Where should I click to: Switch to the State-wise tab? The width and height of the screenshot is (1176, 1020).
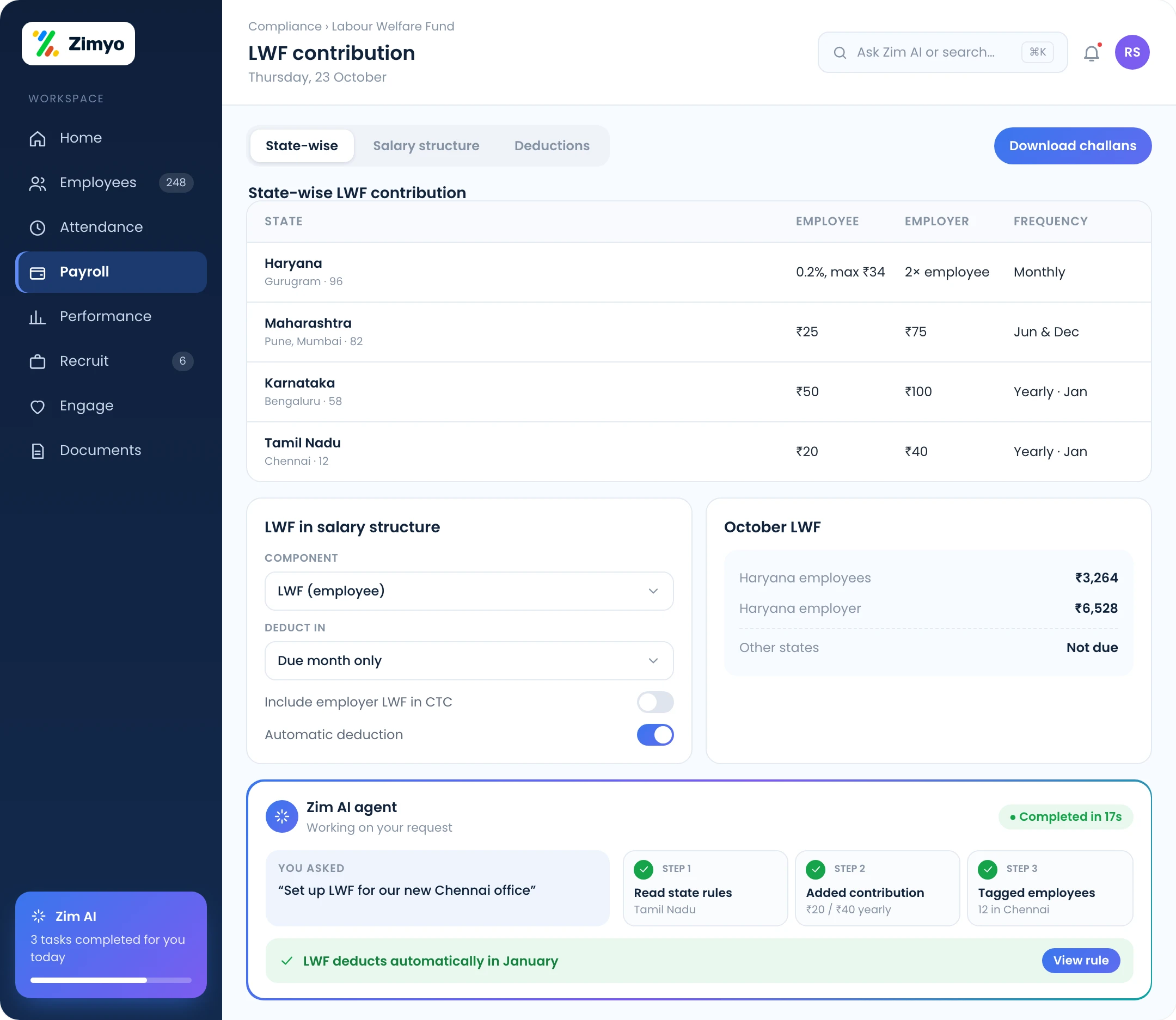tap(302, 146)
